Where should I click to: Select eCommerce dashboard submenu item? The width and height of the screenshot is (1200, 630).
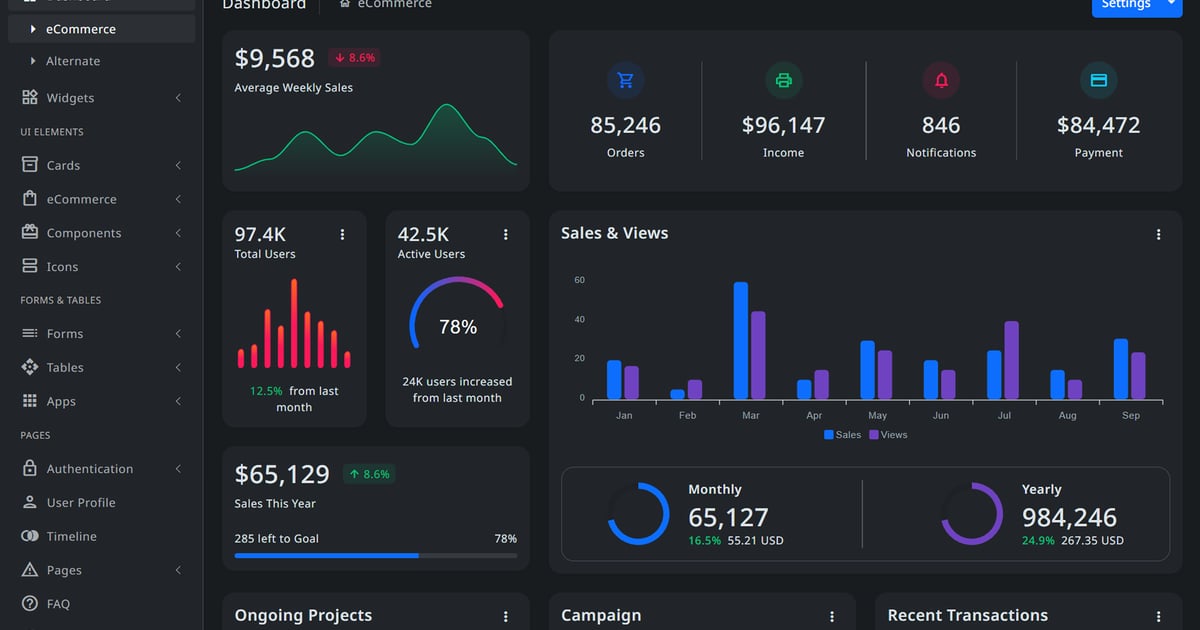[101, 29]
